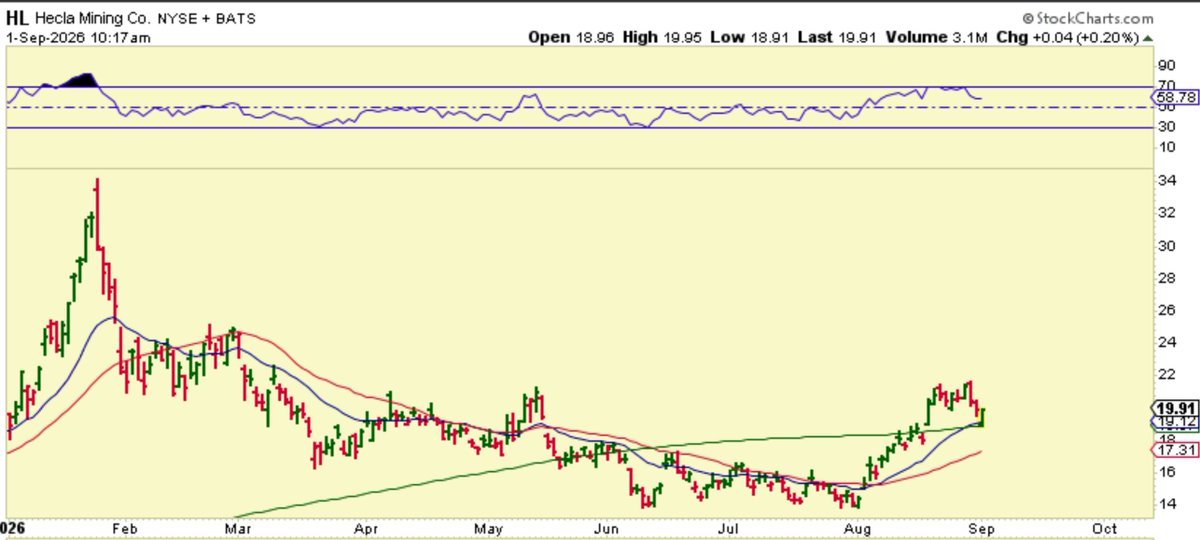Click the 30 price axis label
Image resolution: width=1200 pixels, height=540 pixels.
pyautogui.click(x=1166, y=245)
